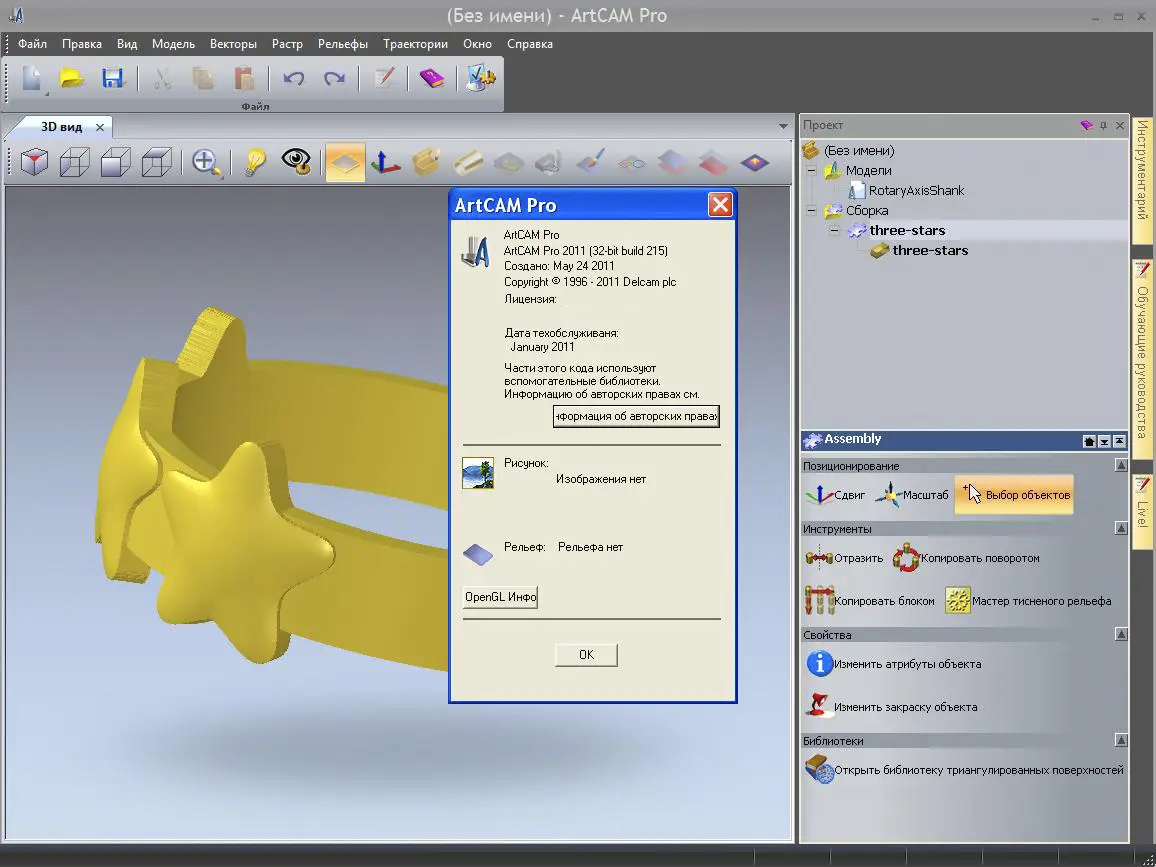Viewport: 1156px width, 867px height.
Task: Select the Сдвиг move tool
Action: pyautogui.click(x=835, y=495)
